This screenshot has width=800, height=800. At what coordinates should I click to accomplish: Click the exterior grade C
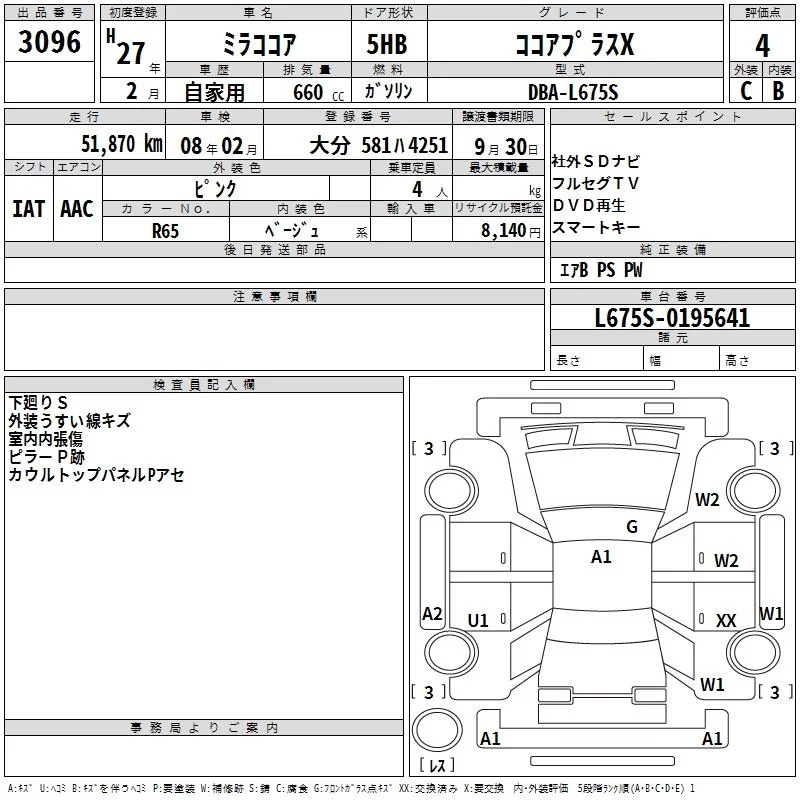746,91
